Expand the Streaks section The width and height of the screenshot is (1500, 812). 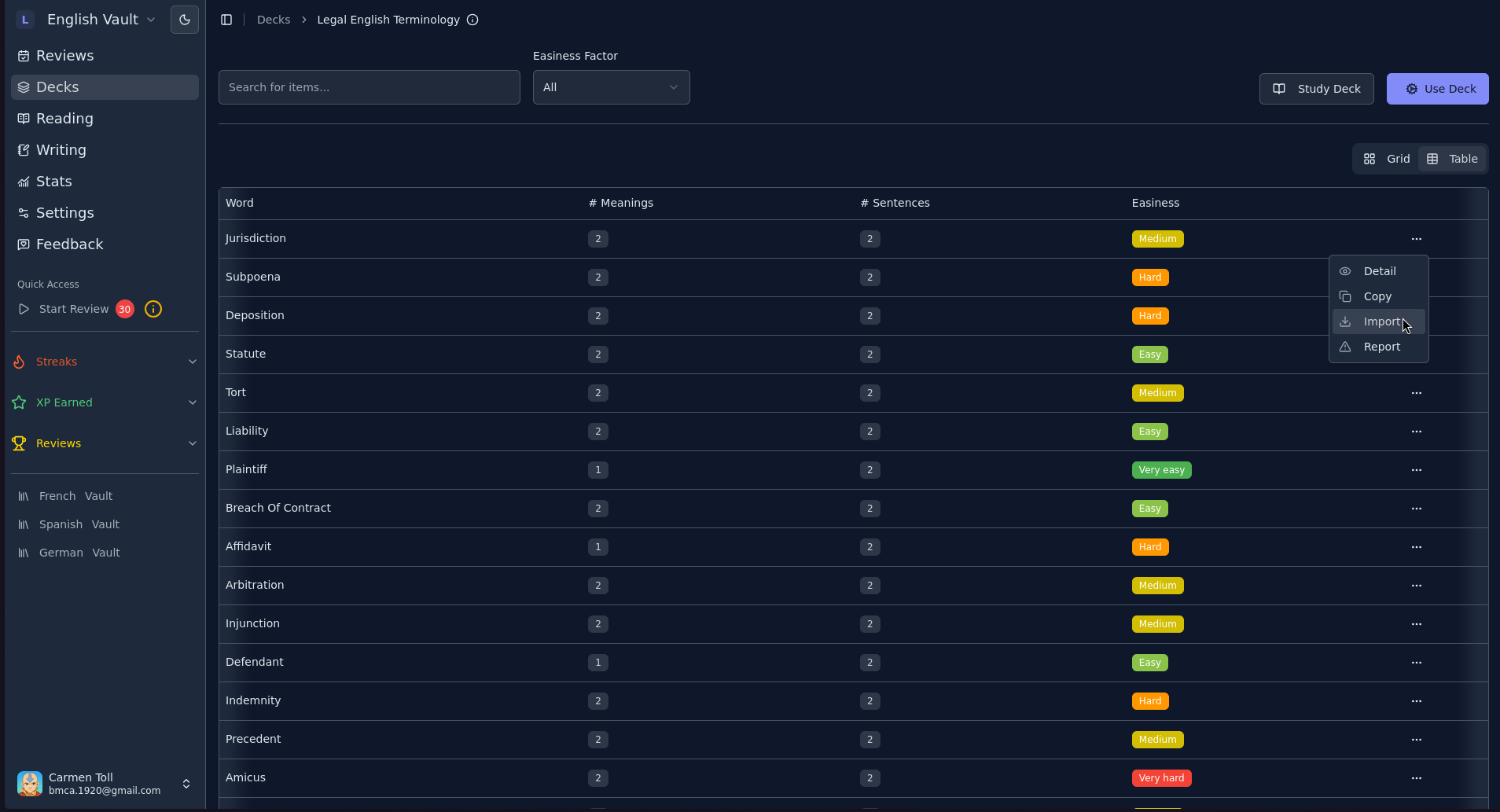(193, 362)
